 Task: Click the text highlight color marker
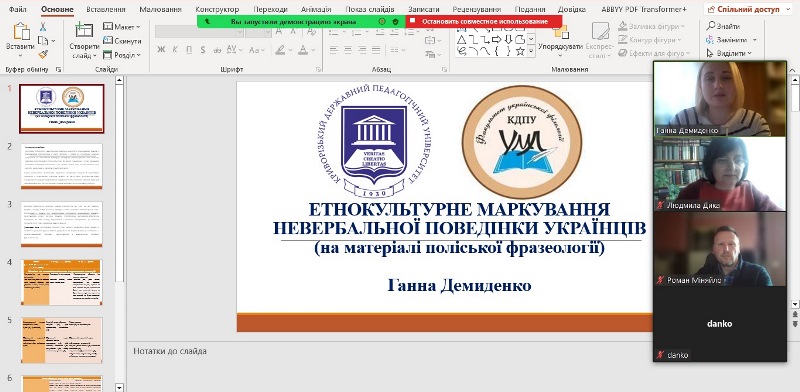click(280, 50)
